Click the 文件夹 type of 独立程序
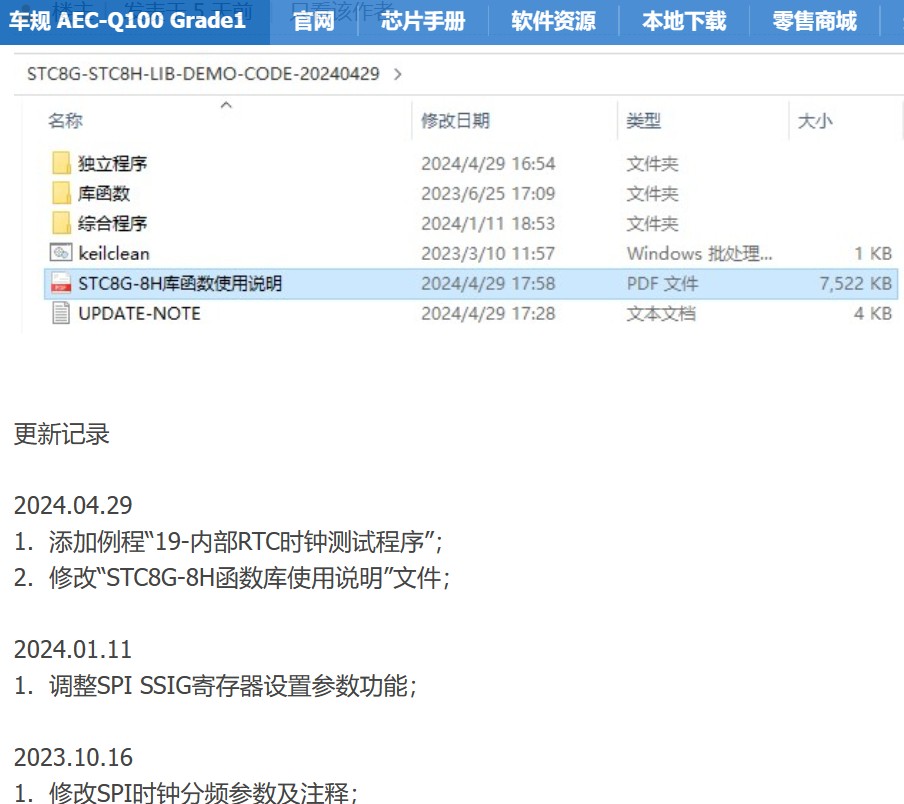 (x=652, y=164)
